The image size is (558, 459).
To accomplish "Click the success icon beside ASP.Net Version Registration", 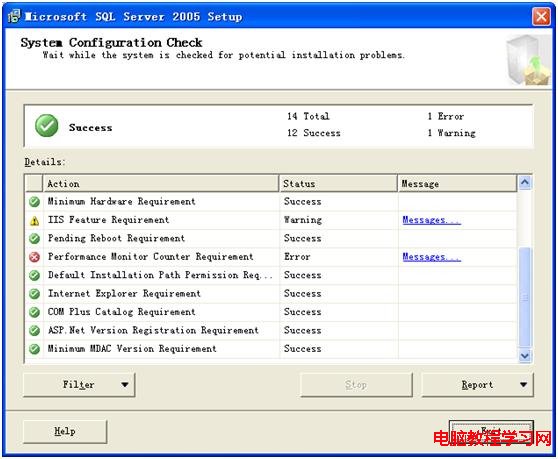I will (34, 331).
